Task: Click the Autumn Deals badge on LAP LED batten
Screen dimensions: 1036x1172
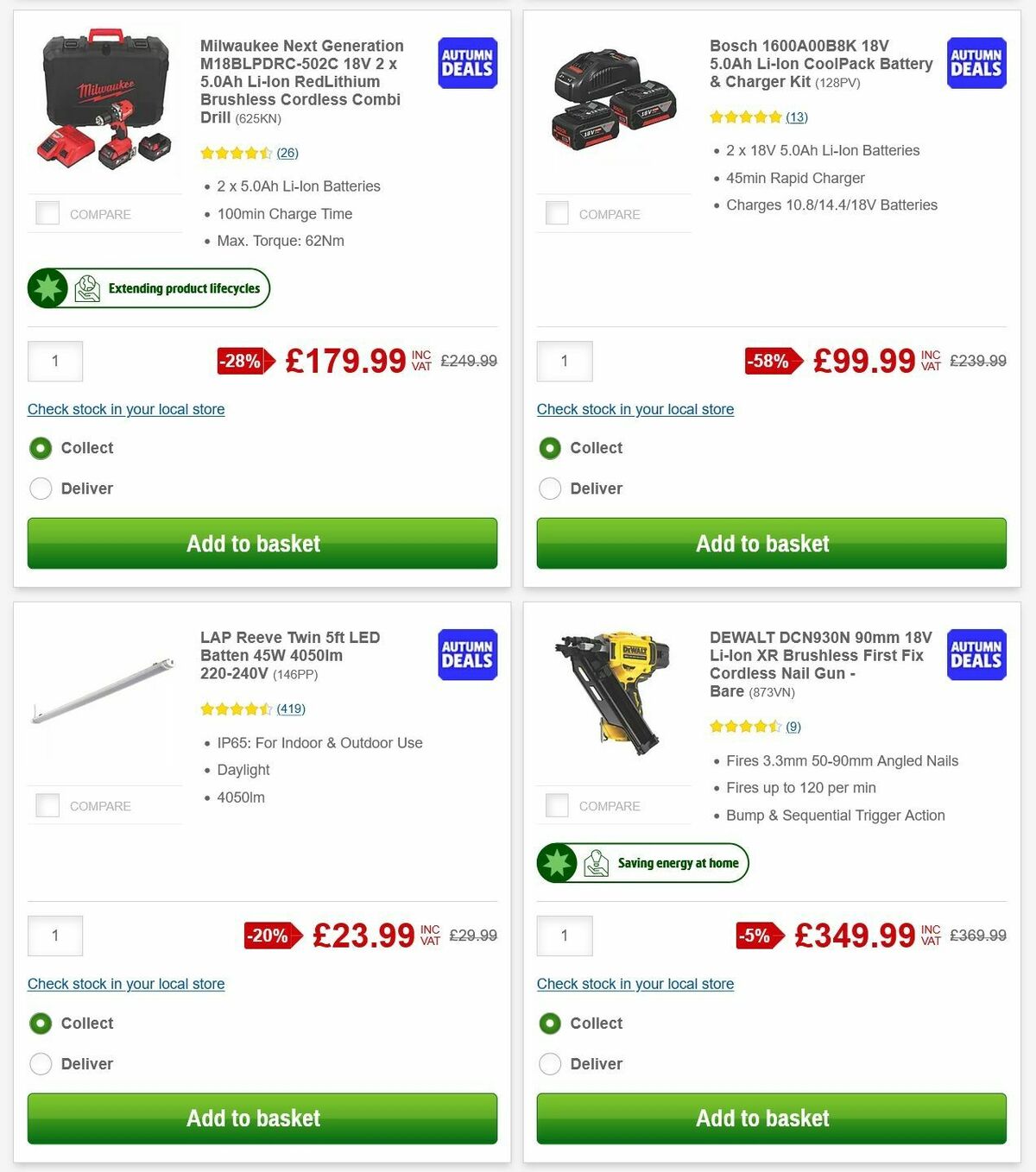Action: pos(466,655)
